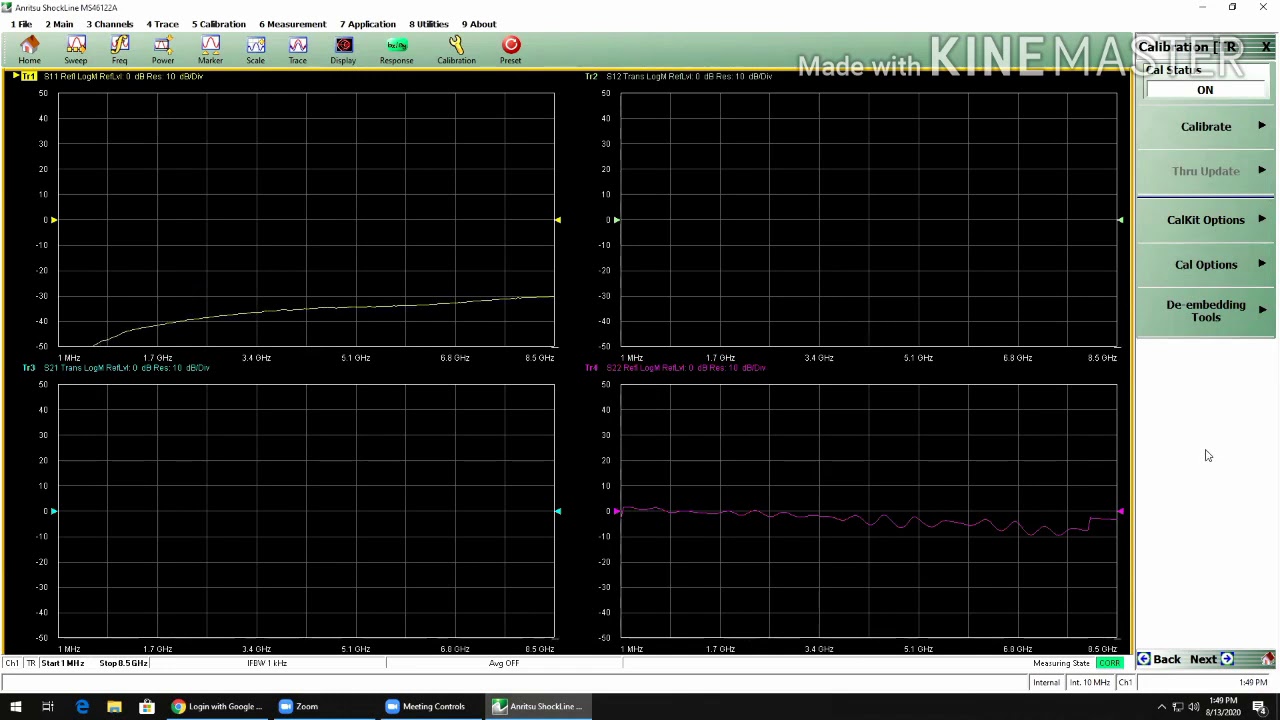Launch Edge from the taskbar
1280x720 pixels.
[82, 707]
